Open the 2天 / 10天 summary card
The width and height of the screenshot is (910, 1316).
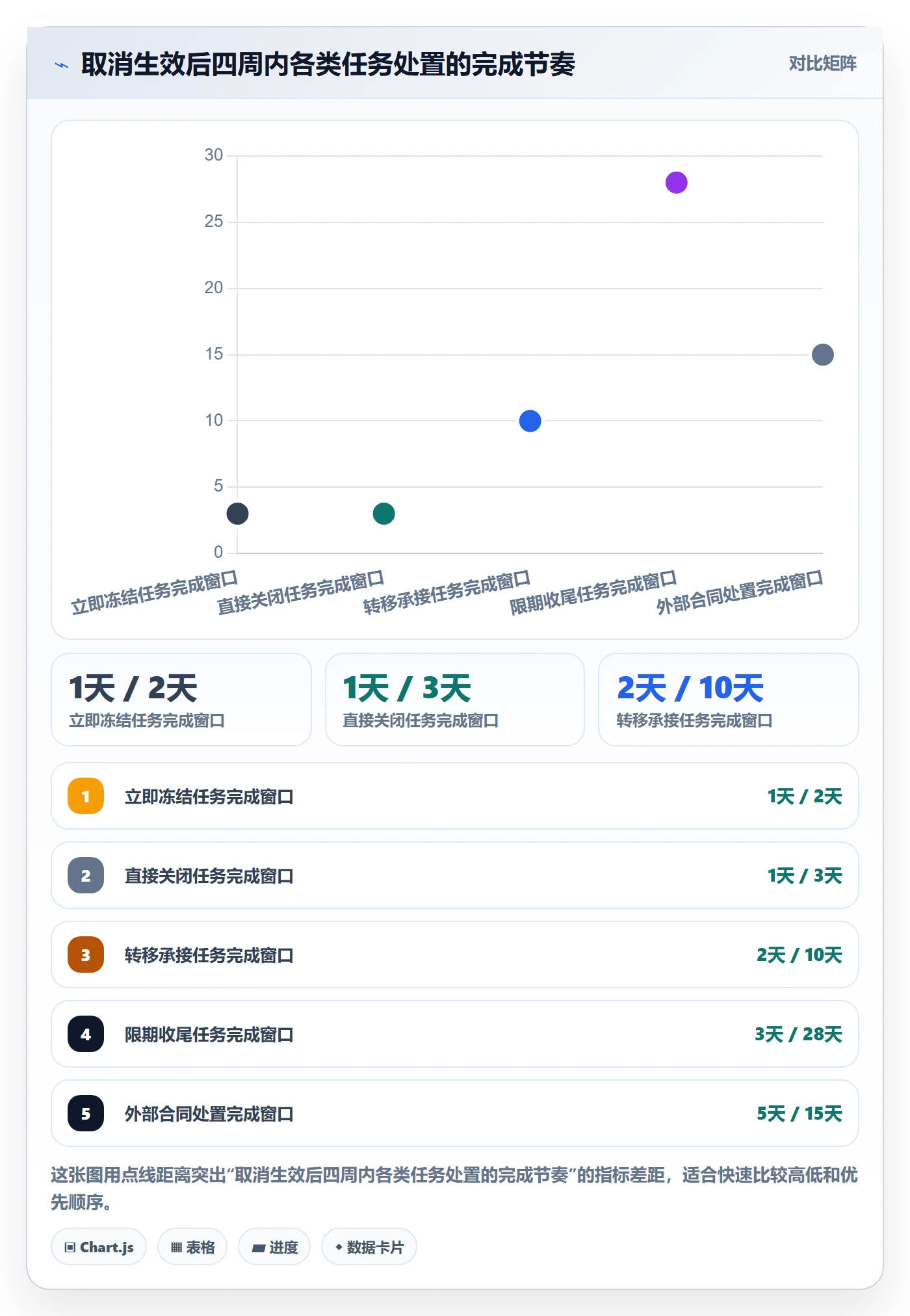(729, 700)
